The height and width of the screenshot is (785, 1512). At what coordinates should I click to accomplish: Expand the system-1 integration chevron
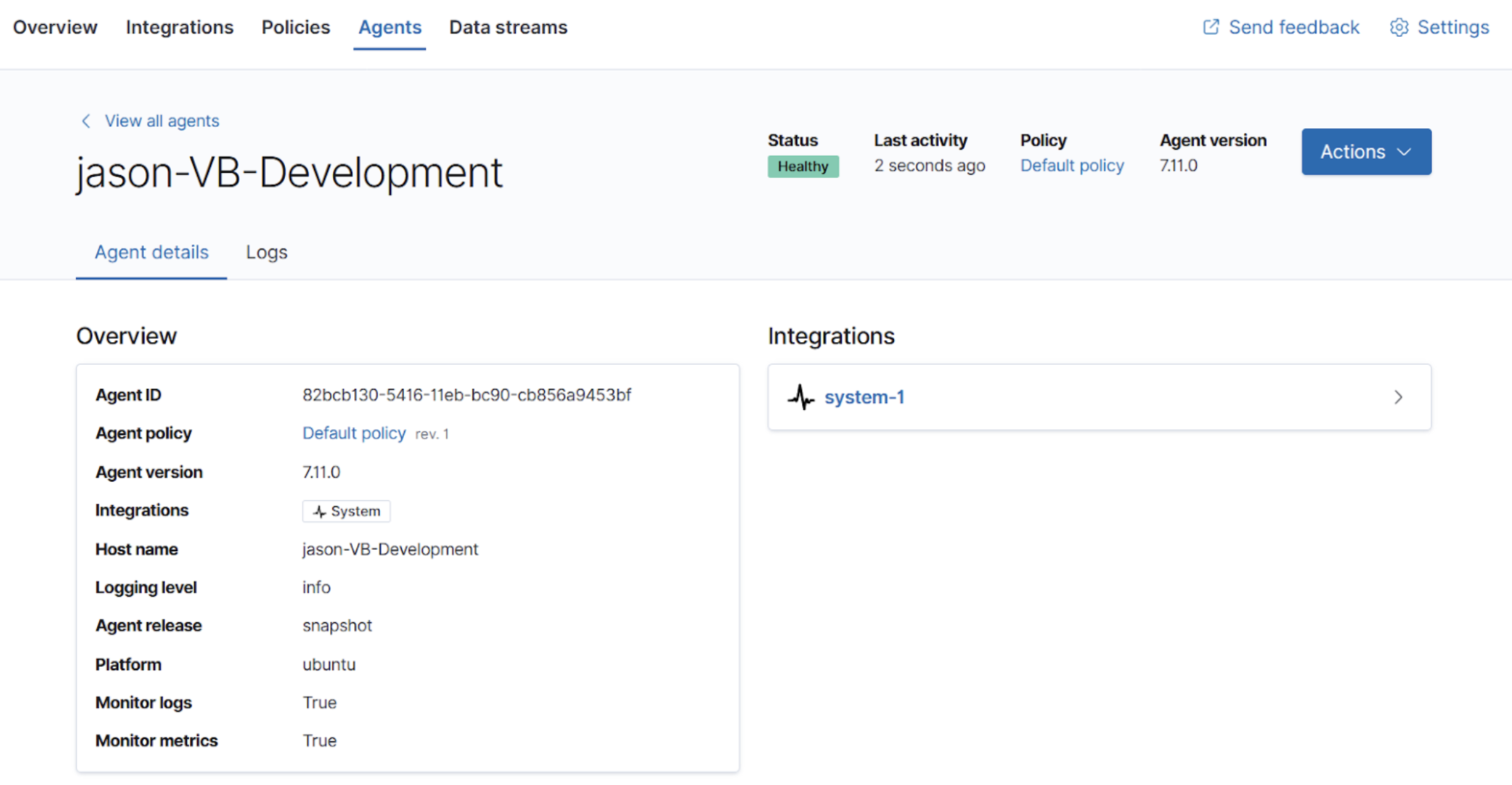[x=1398, y=397]
